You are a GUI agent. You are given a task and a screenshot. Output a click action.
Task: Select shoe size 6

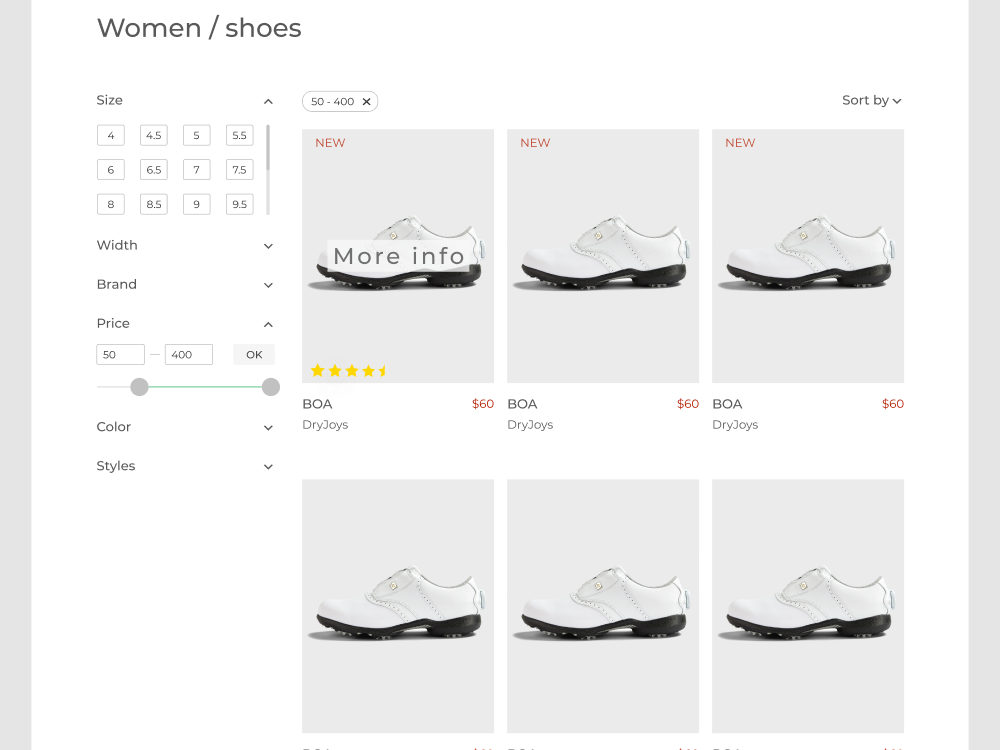point(111,170)
